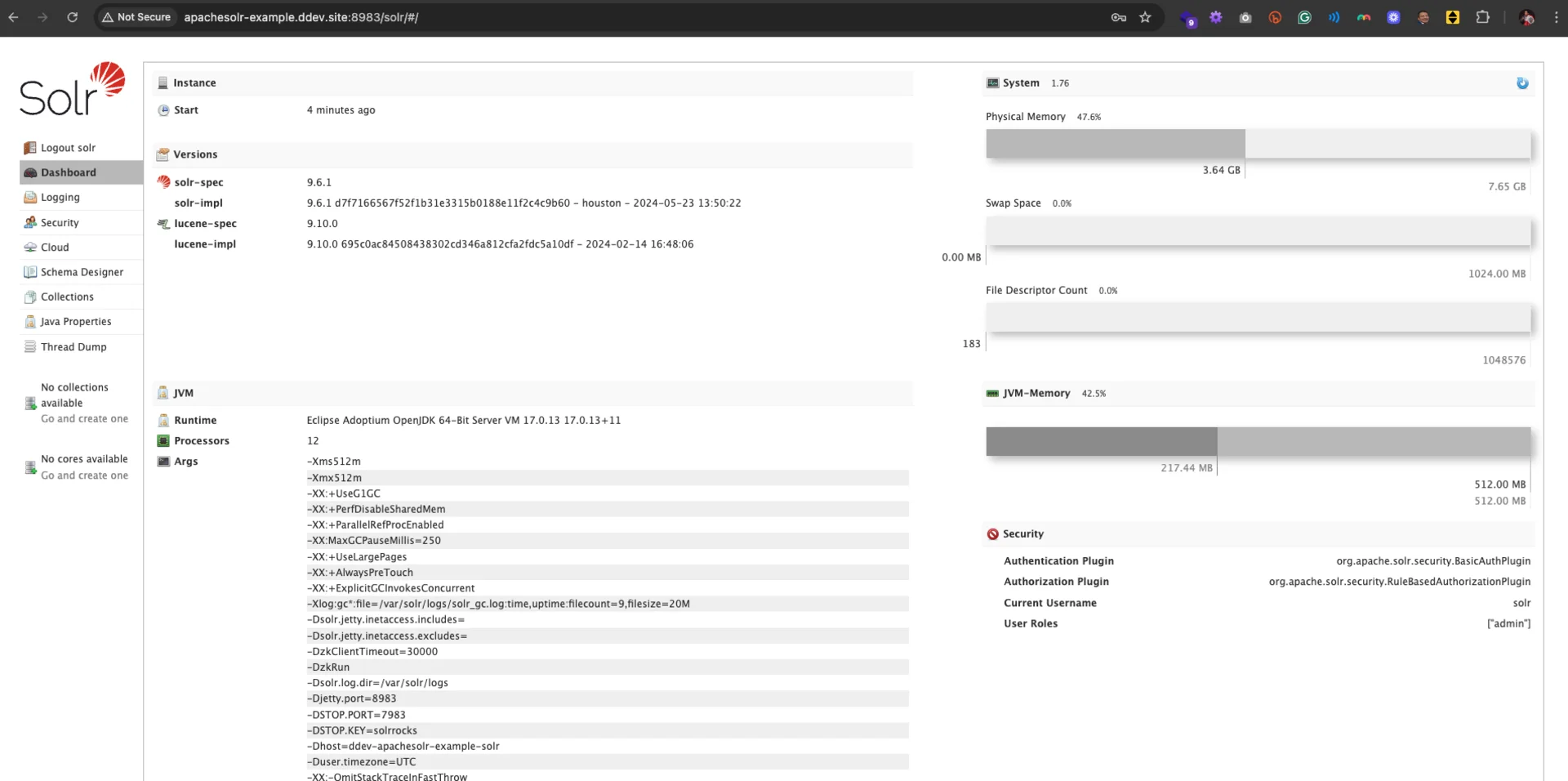Click the lucene-spec icon
The height and width of the screenshot is (781, 1568).
coord(163,223)
